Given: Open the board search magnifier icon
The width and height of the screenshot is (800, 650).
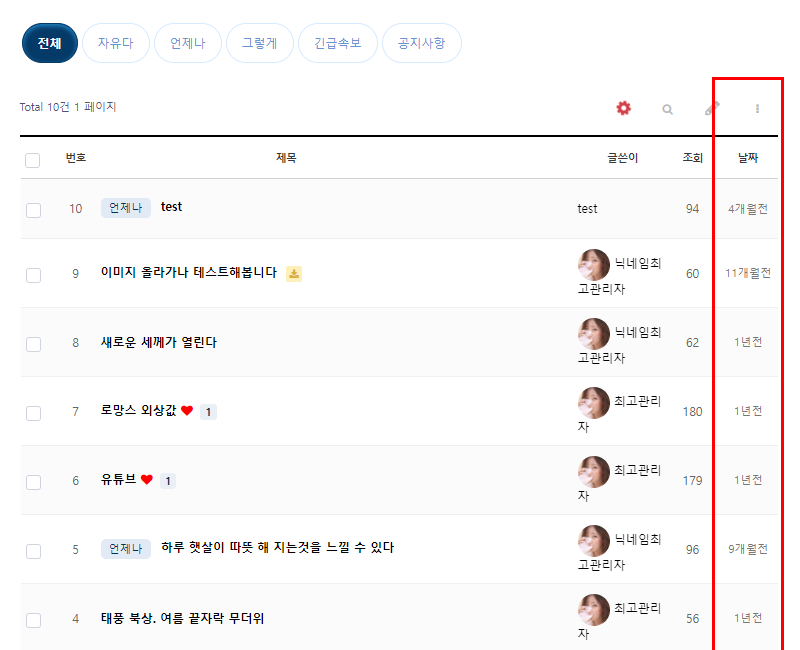Looking at the screenshot, I should tap(667, 109).
